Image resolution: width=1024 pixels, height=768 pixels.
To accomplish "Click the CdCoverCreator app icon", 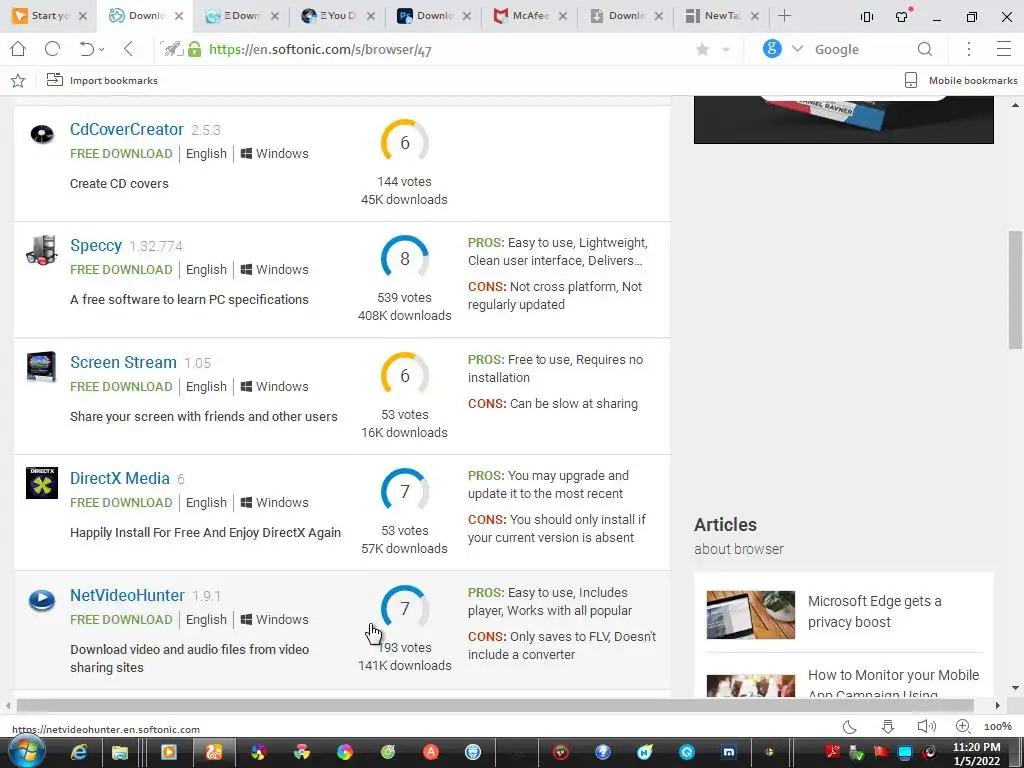I will (42, 134).
